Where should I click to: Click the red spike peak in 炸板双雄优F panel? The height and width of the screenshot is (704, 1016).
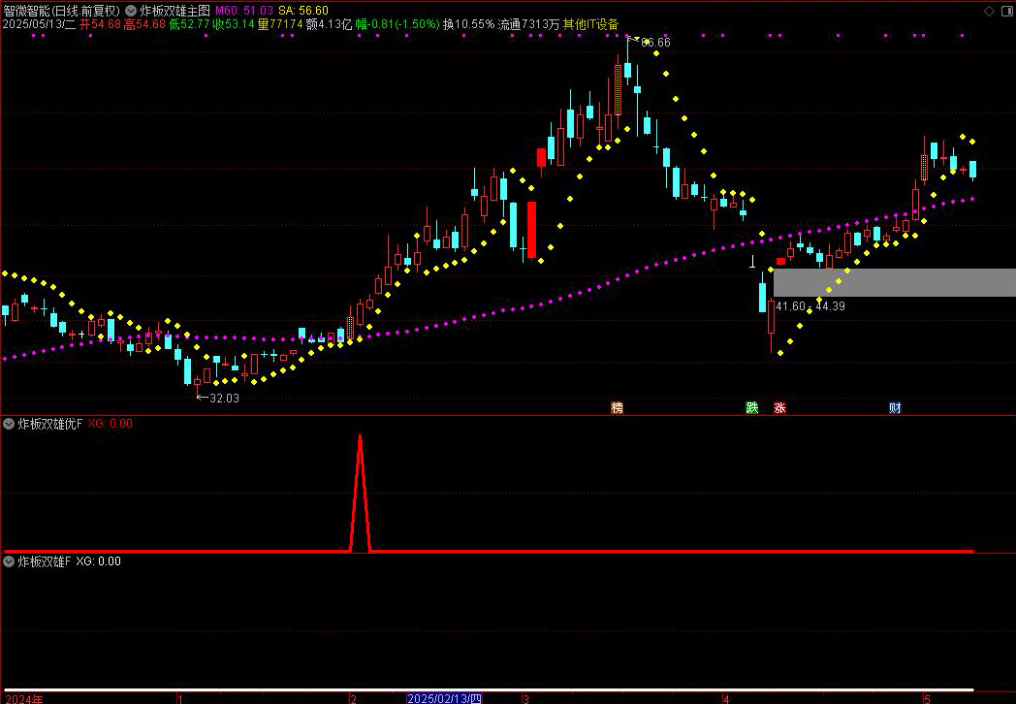pos(360,437)
